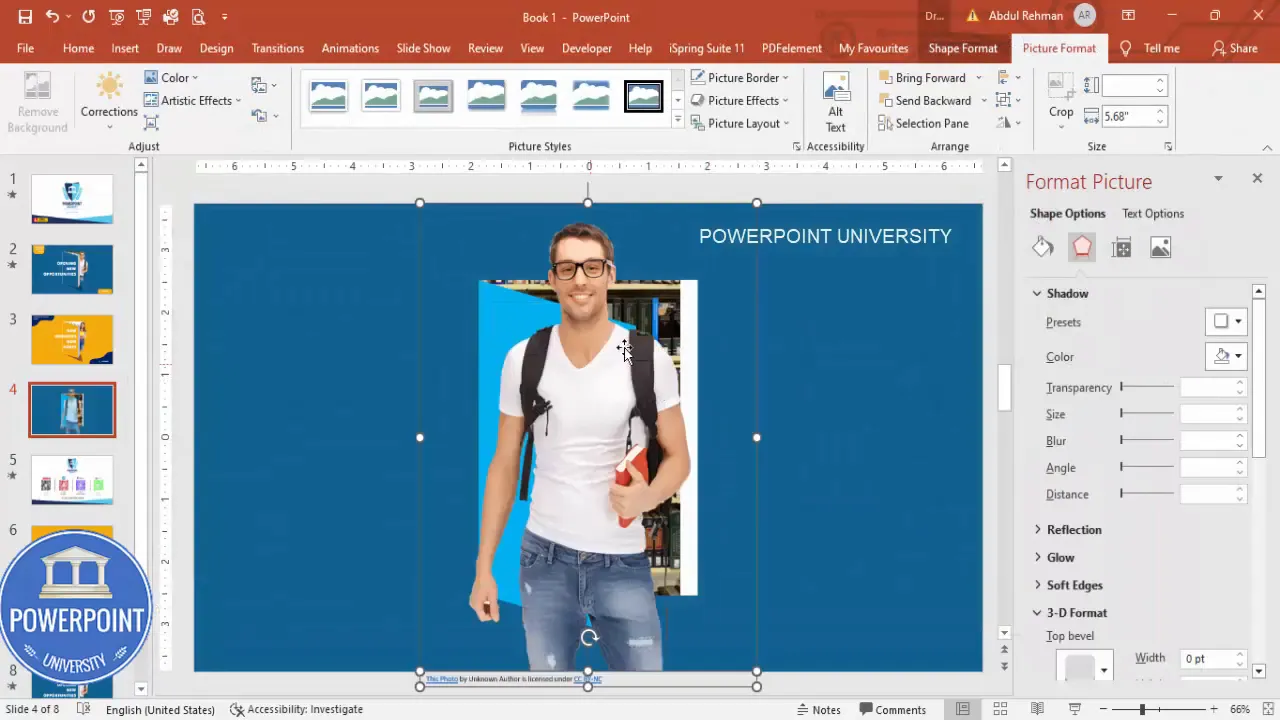This screenshot has height=720, width=1280.
Task: Save the presentation from quick access toolbar
Action: coord(25,17)
